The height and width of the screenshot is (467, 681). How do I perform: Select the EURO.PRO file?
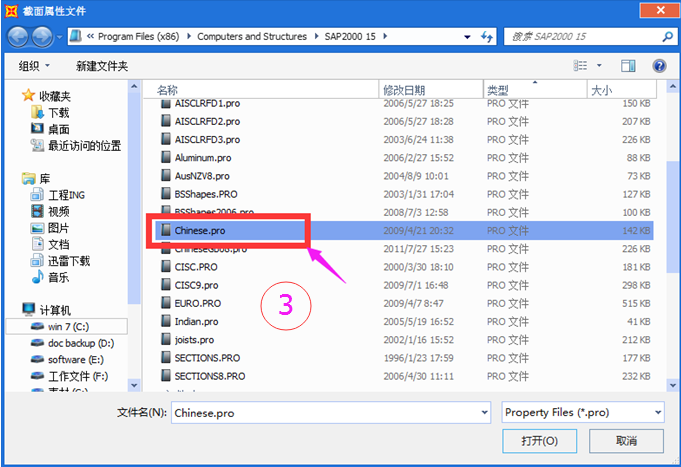(x=197, y=303)
